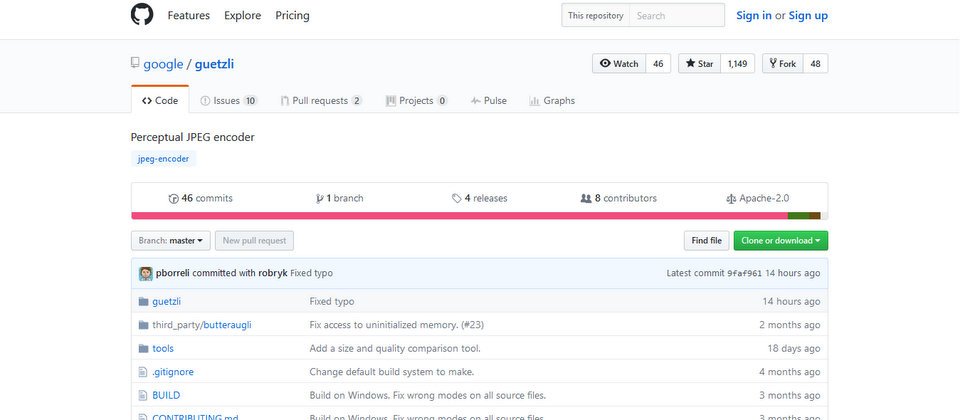This screenshot has width=960, height=420.
Task: Open the guetzli folder
Action: [x=167, y=302]
